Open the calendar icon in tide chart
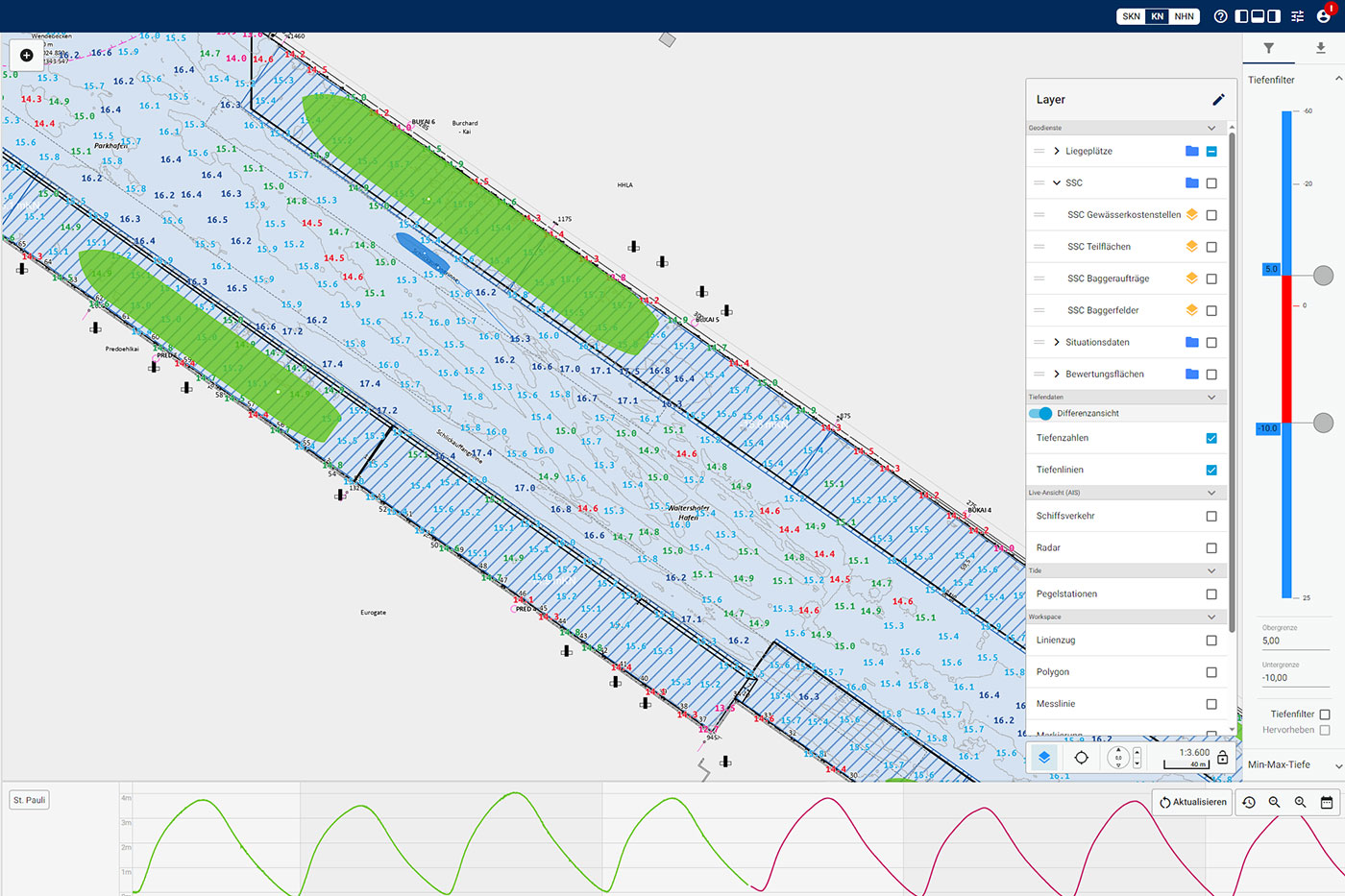 (x=1327, y=802)
